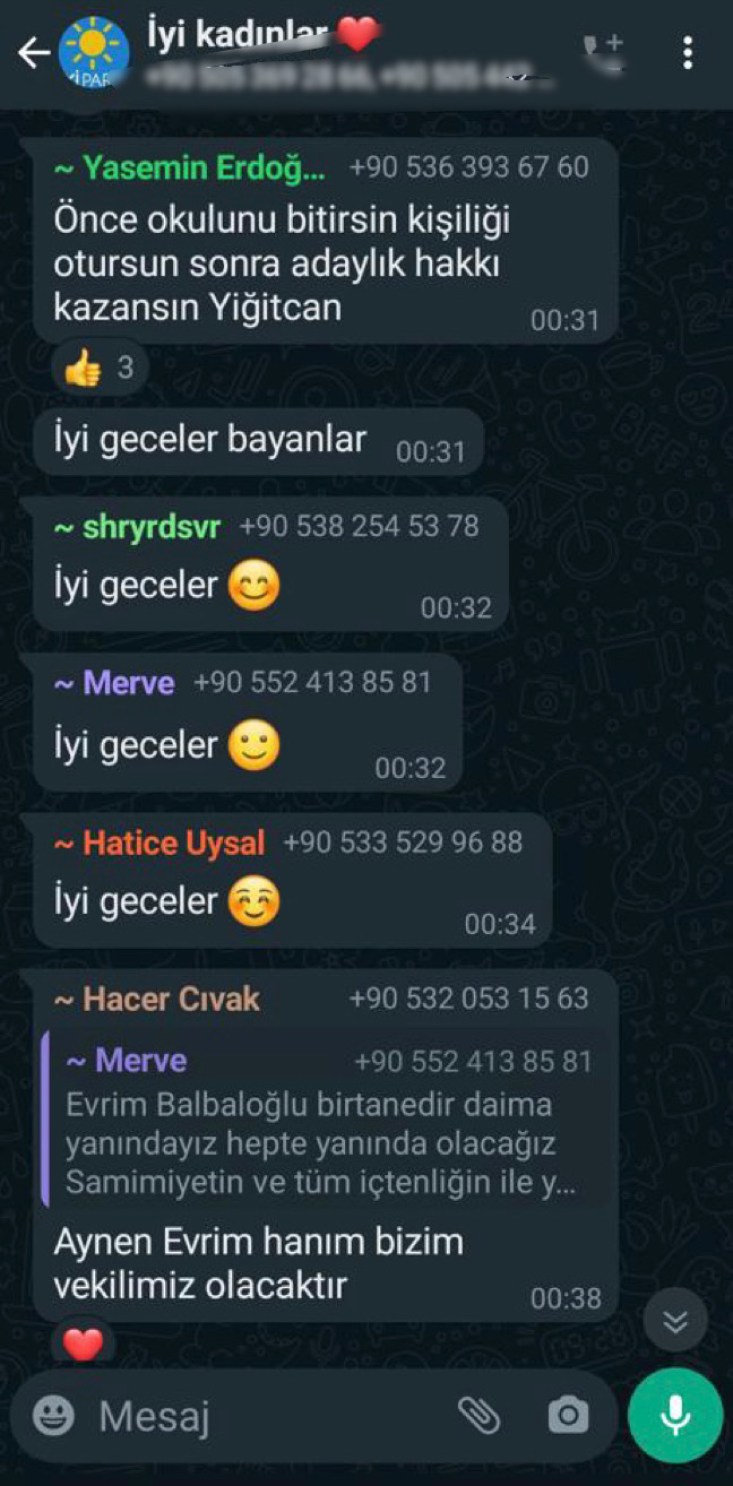Open the group profile picture

pos(94,53)
